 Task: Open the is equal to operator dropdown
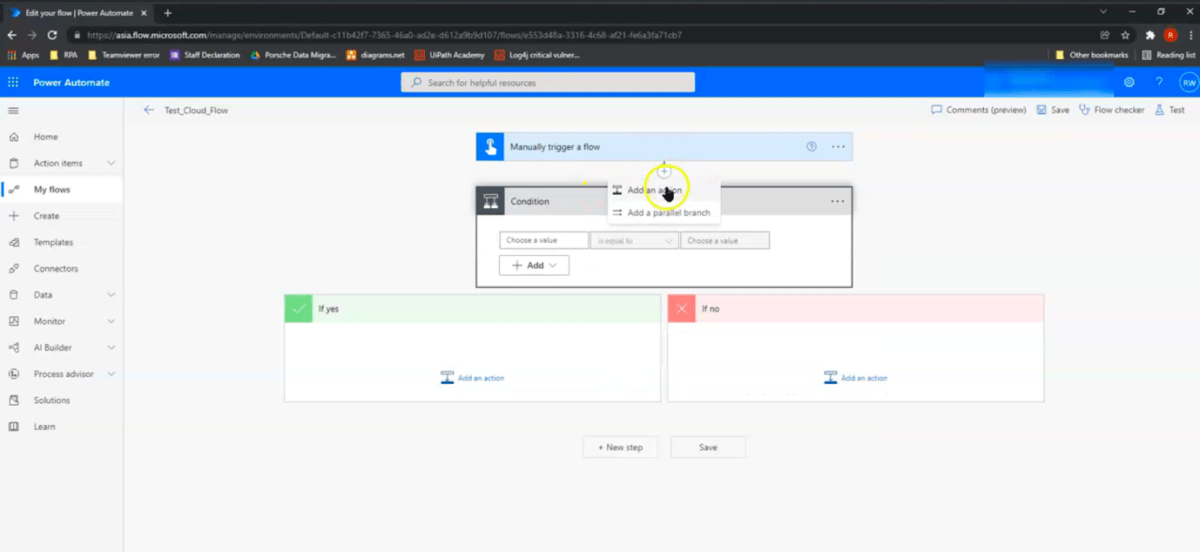pos(634,240)
